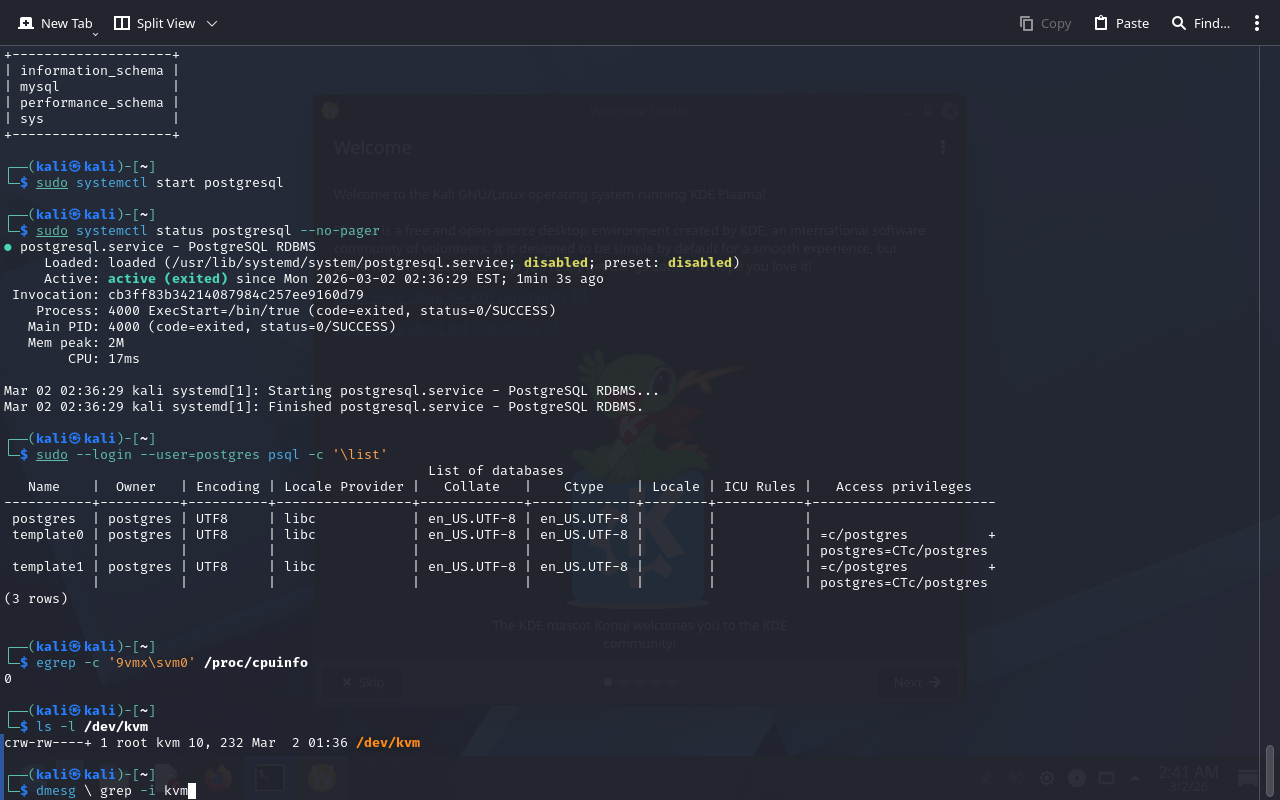Click /proc/cpuinfo in the egrep command
The image size is (1280, 800).
[256, 663]
